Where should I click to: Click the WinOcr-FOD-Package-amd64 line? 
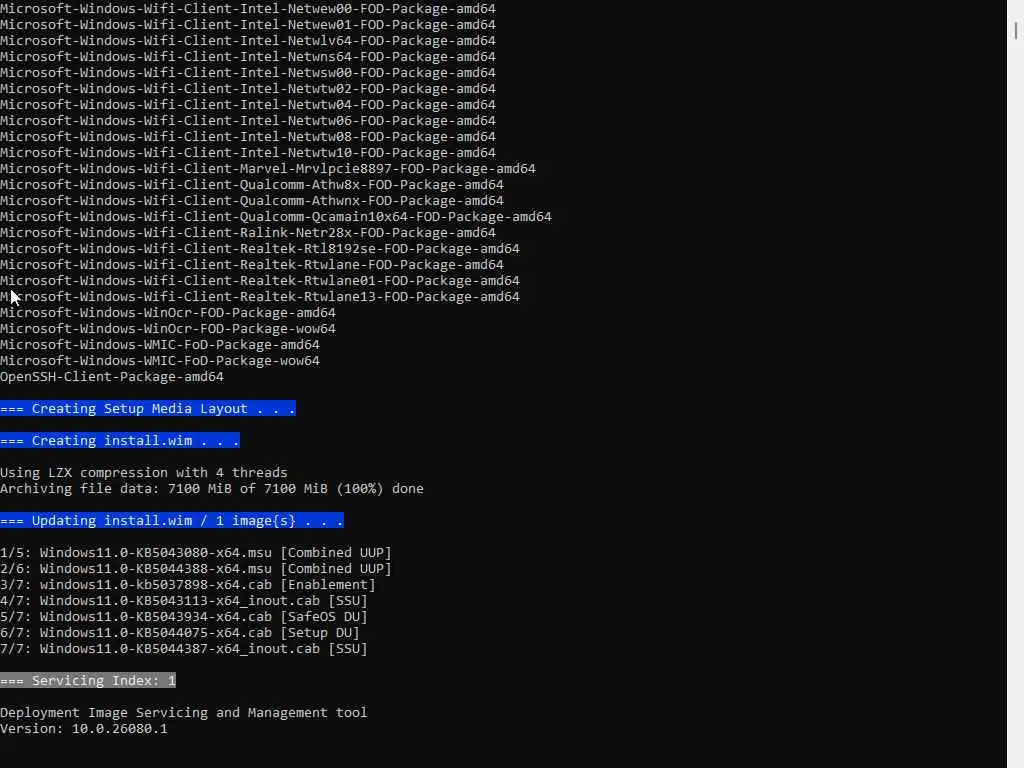(168, 312)
